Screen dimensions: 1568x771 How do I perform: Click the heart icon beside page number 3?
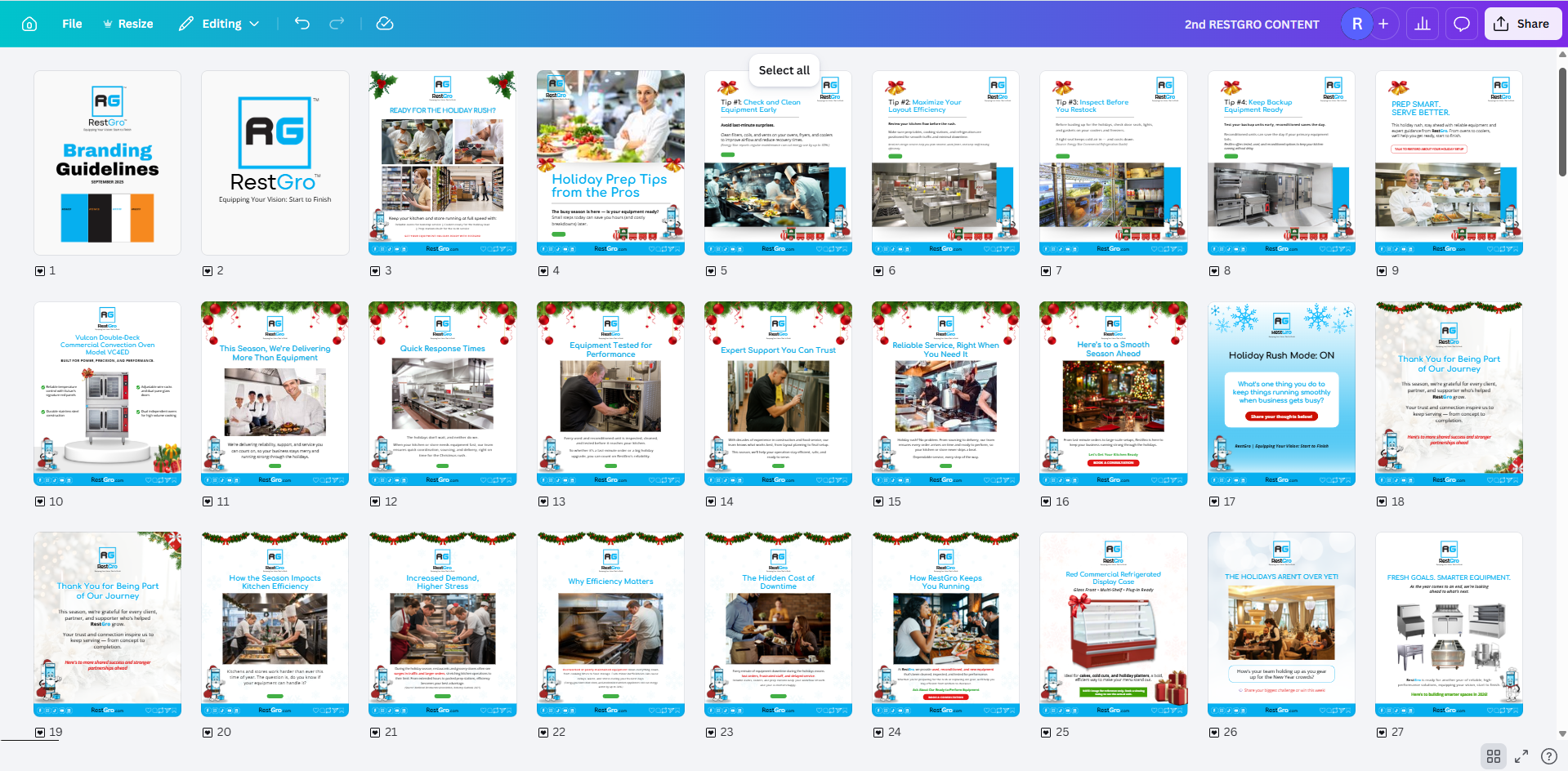(x=375, y=271)
